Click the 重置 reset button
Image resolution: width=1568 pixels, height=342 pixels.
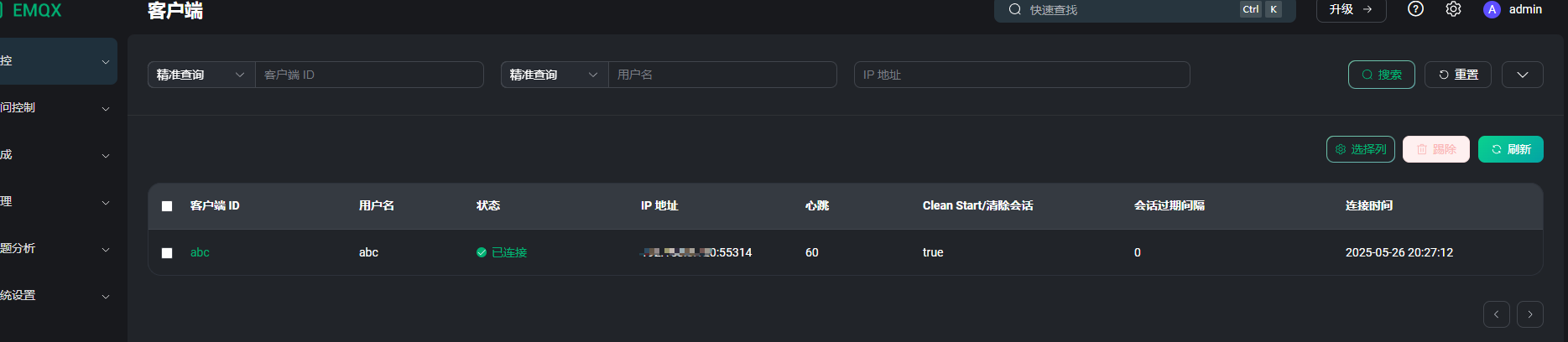click(1458, 75)
